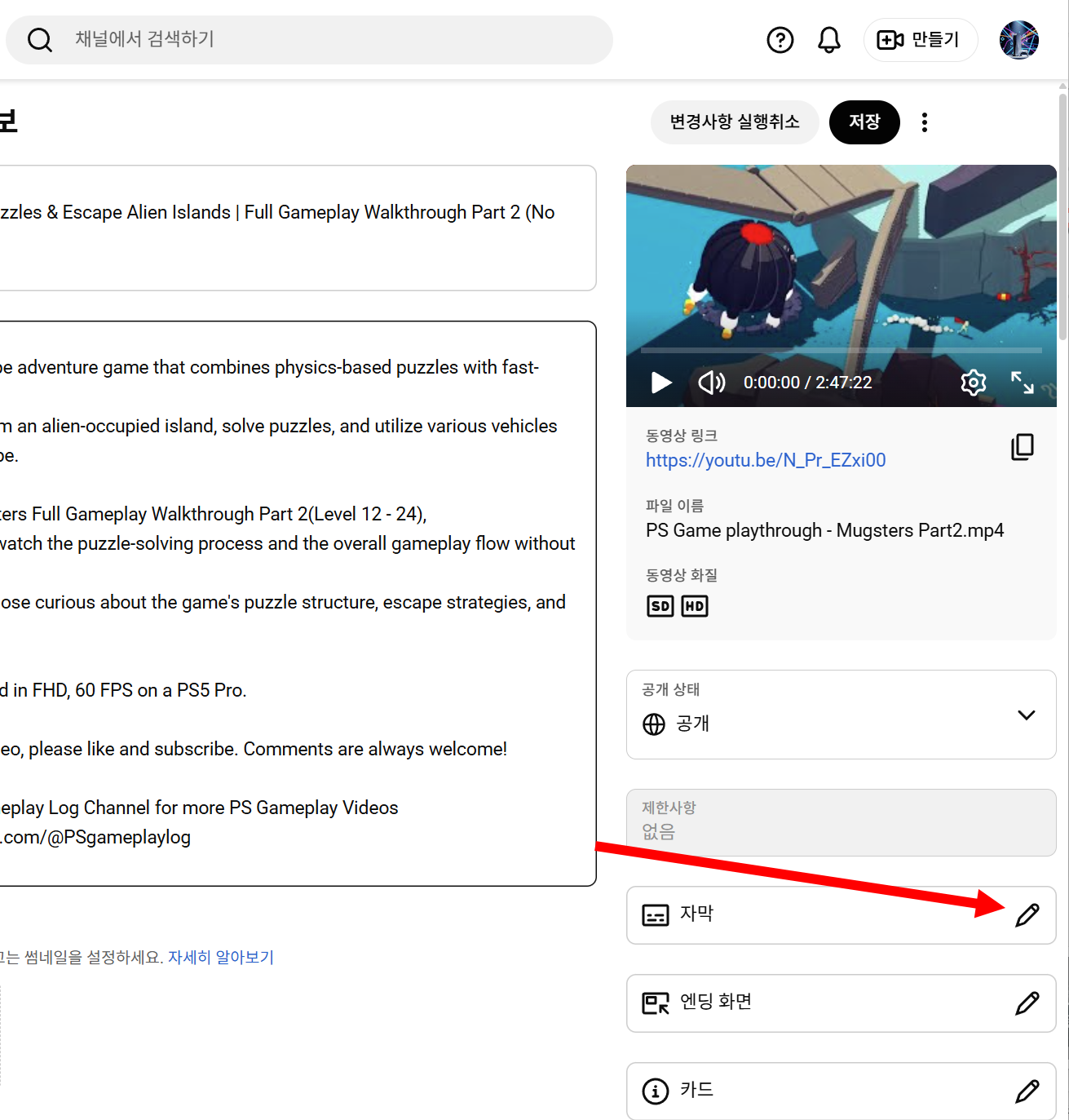Open the notifications bell
The height and width of the screenshot is (1120, 1069).
pyautogui.click(x=829, y=39)
